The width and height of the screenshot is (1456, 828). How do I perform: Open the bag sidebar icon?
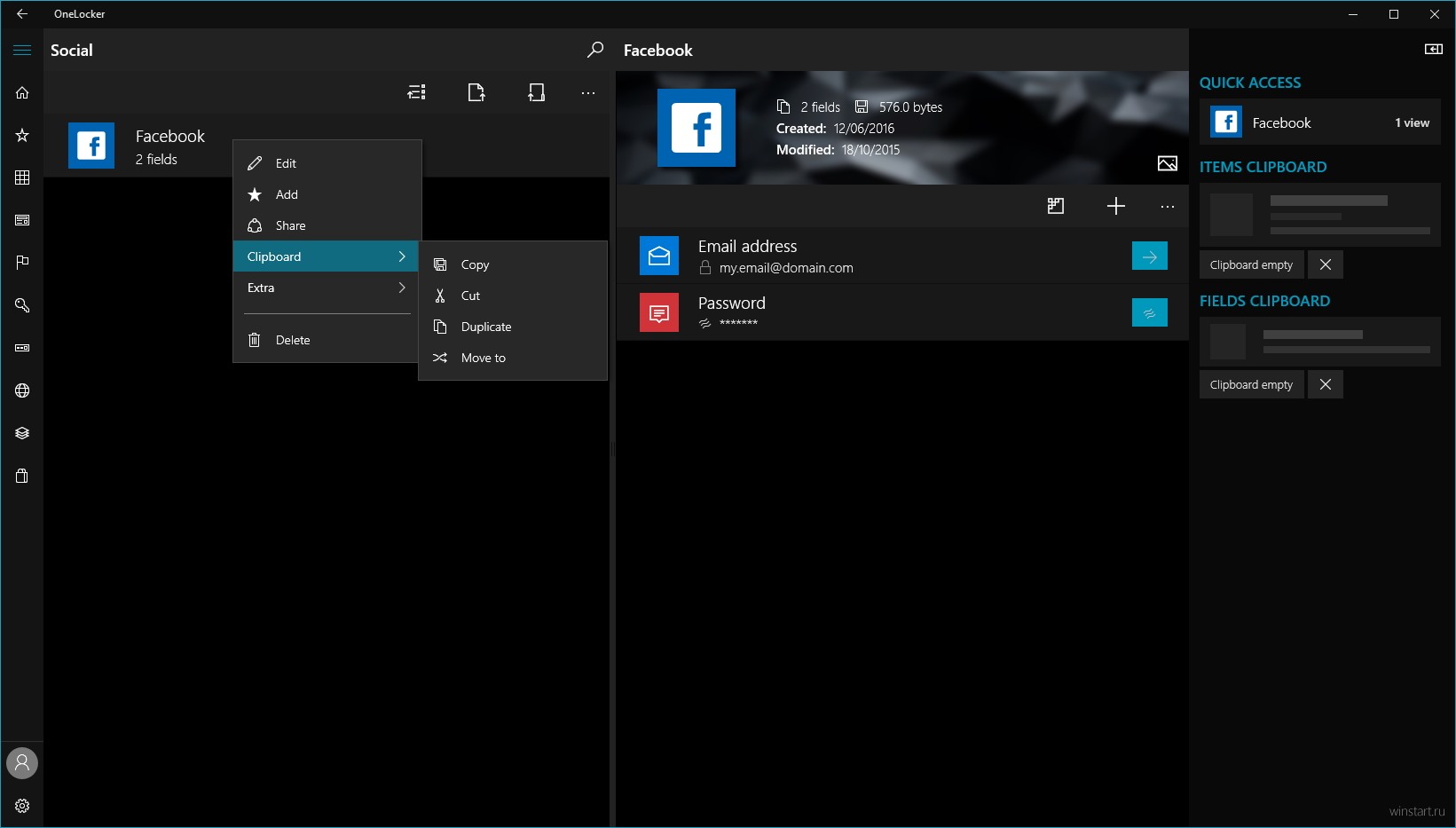click(x=22, y=476)
